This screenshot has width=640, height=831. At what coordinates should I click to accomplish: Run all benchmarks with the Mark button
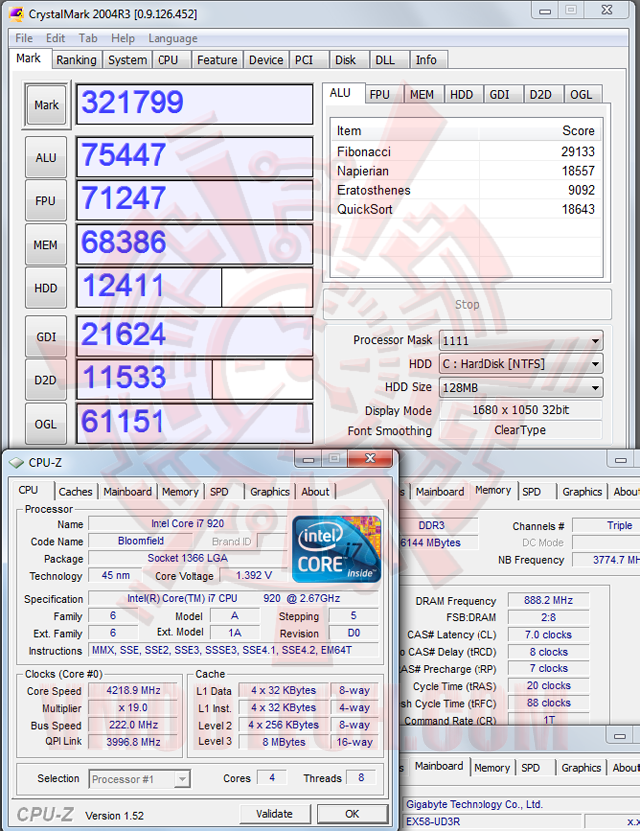tap(46, 105)
